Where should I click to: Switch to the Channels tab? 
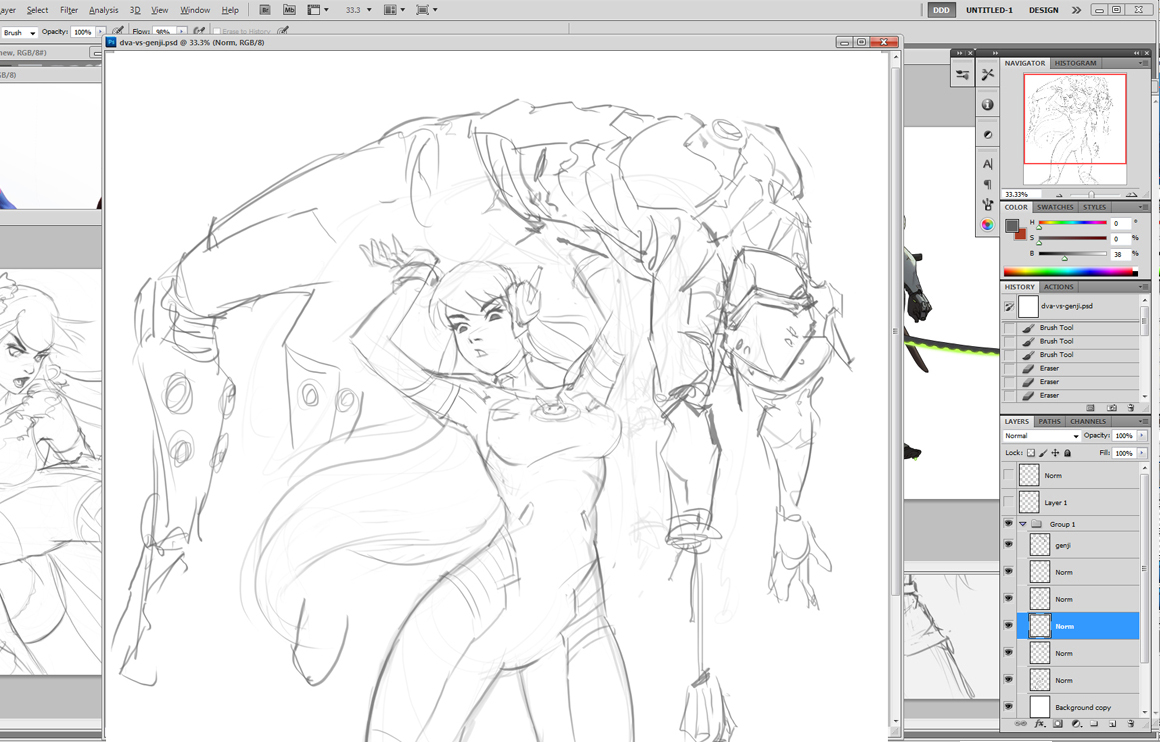1088,421
